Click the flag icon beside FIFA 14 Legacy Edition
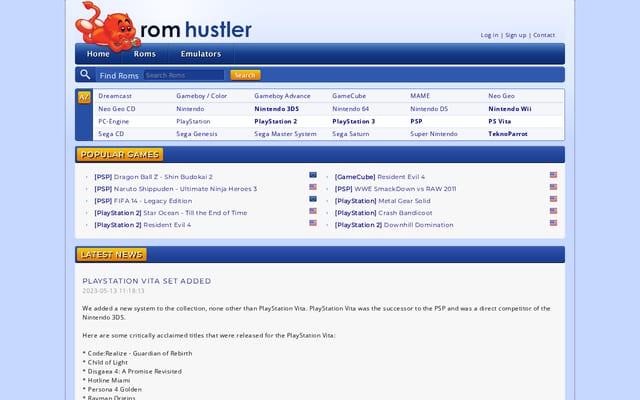The image size is (640, 400). point(313,199)
